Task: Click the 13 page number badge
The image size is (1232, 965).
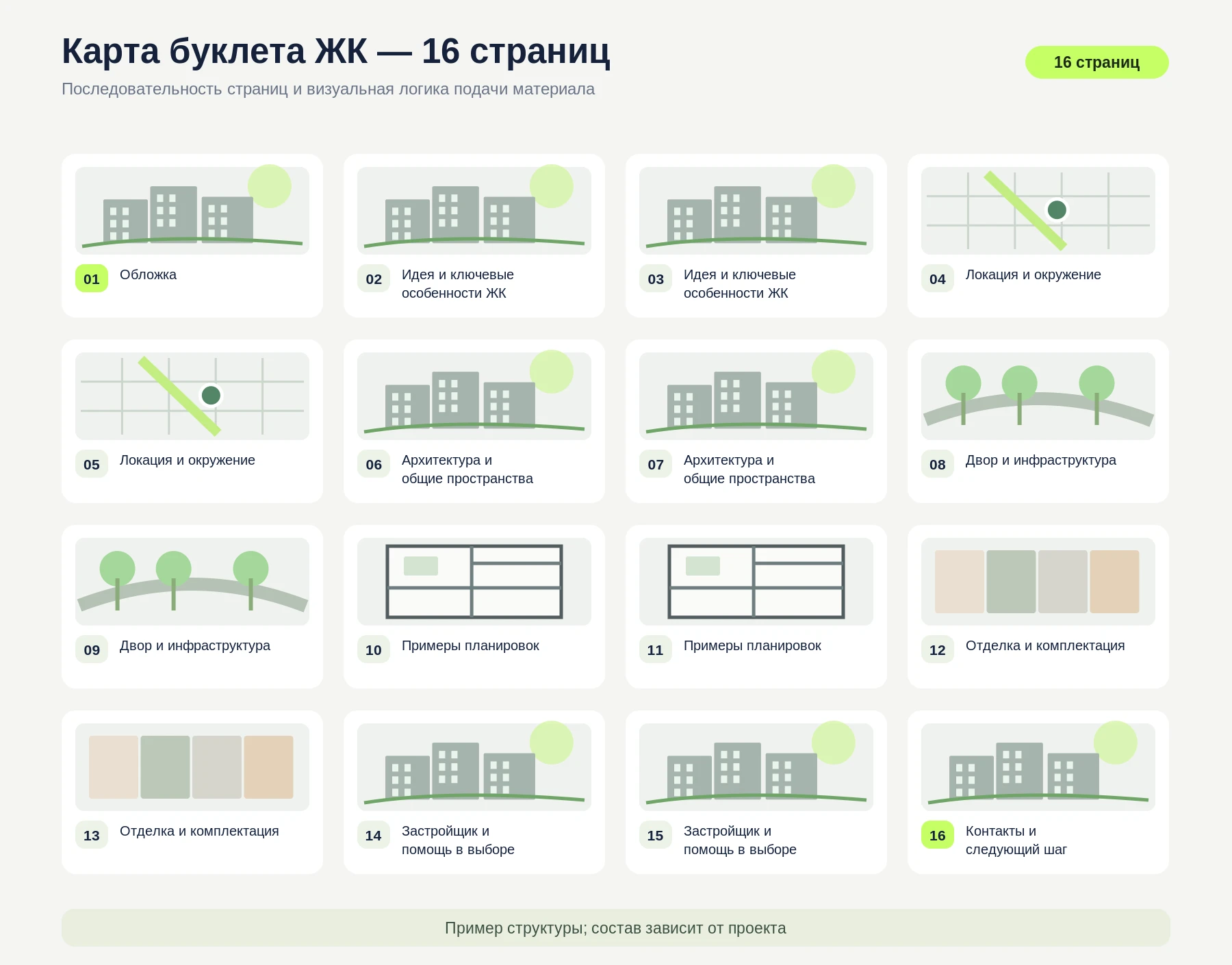Action: click(92, 835)
